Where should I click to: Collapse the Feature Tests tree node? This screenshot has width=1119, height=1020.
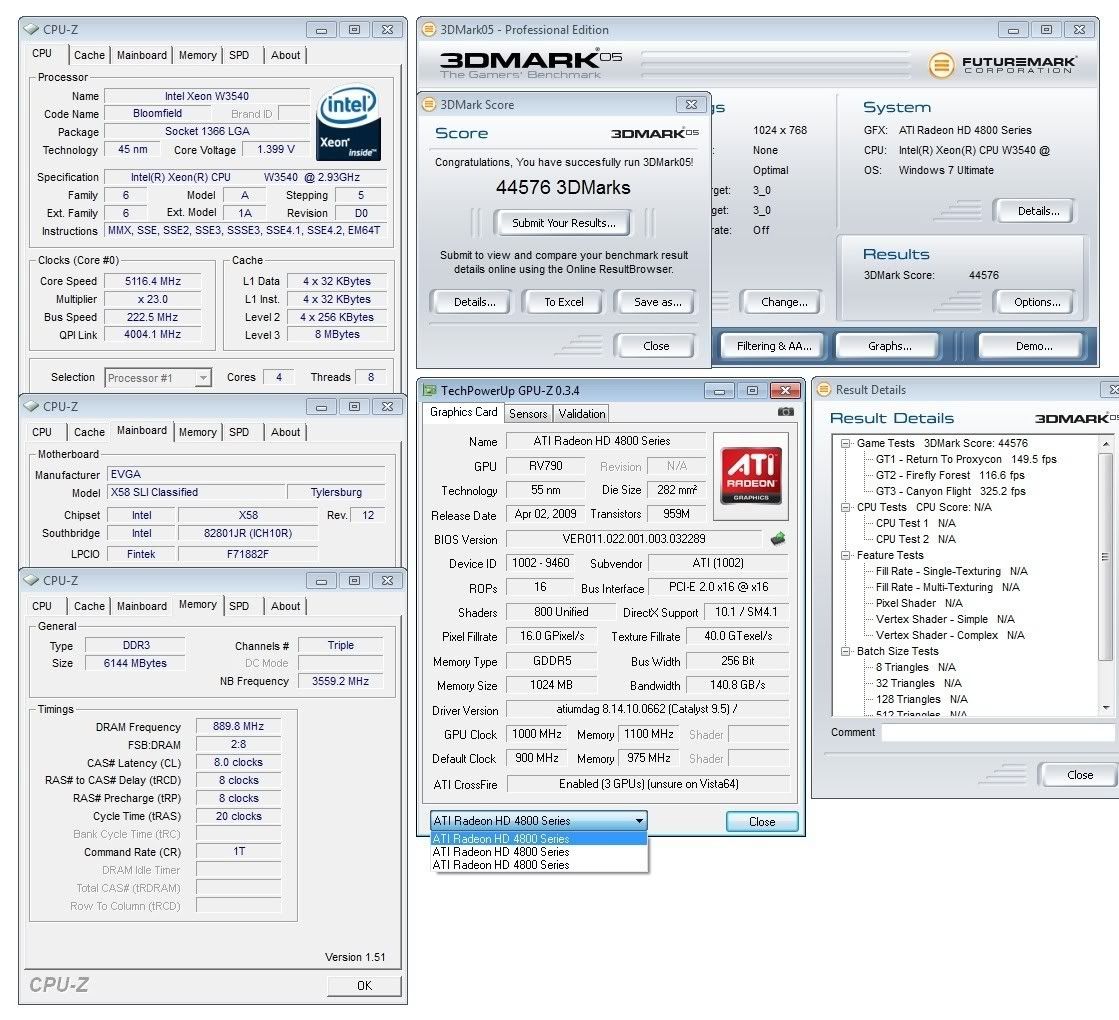(846, 555)
